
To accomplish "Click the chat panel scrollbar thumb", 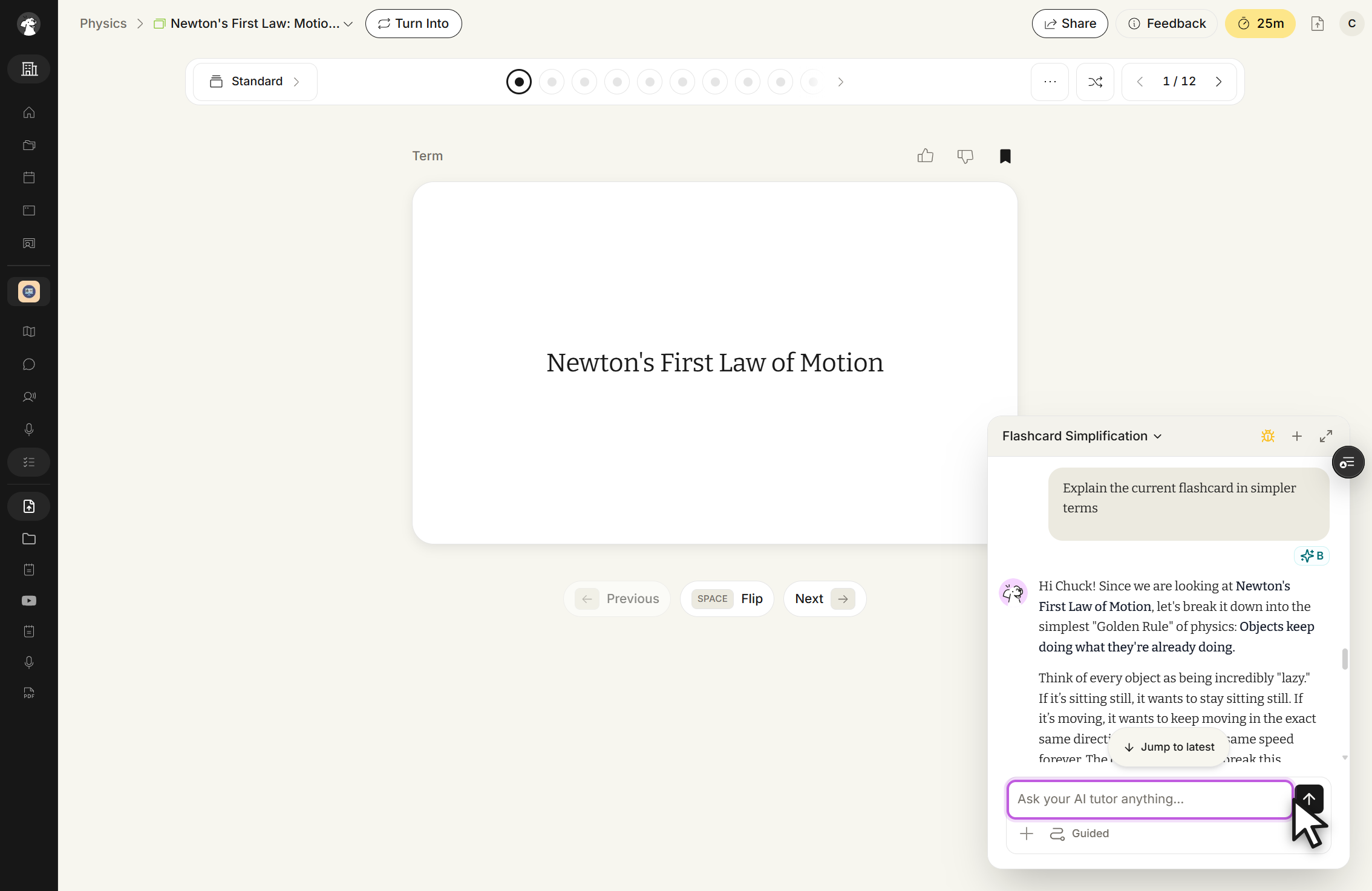I will [1344, 659].
